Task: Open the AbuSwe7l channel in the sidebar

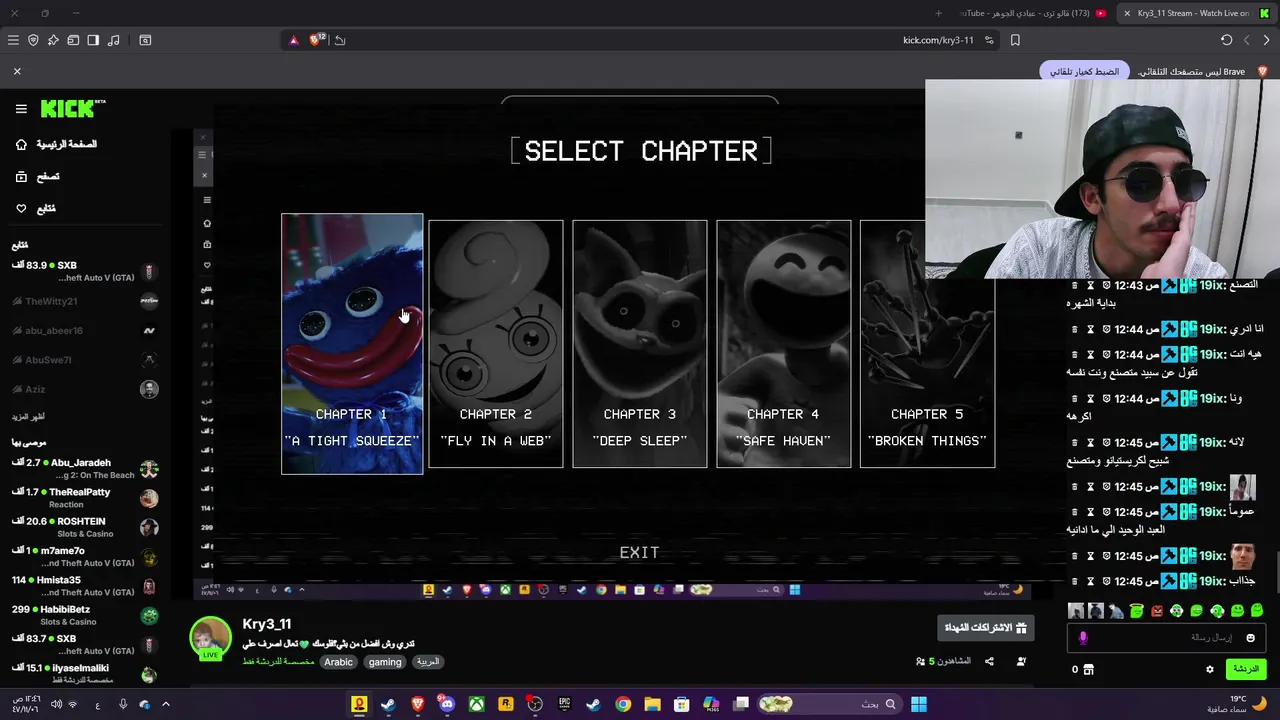Action: coord(85,360)
